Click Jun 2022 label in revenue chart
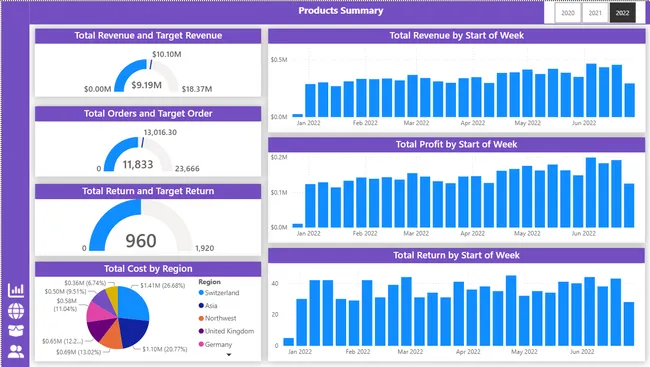This screenshot has height=367, width=650. click(584, 123)
